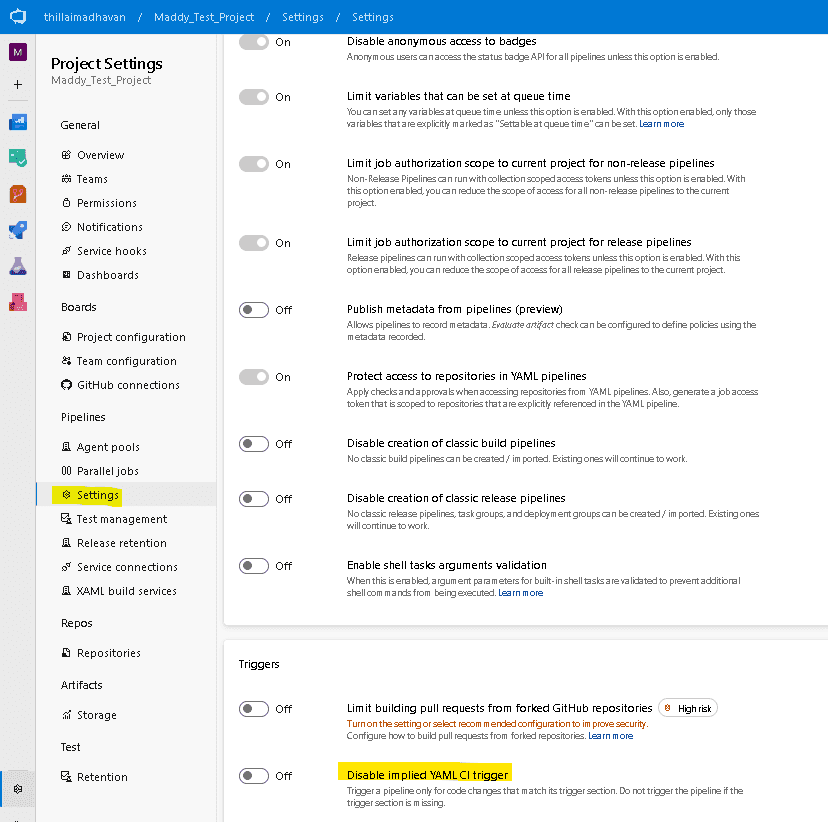Image resolution: width=828 pixels, height=822 pixels.
Task: Click the High risk badge
Action: (x=688, y=708)
